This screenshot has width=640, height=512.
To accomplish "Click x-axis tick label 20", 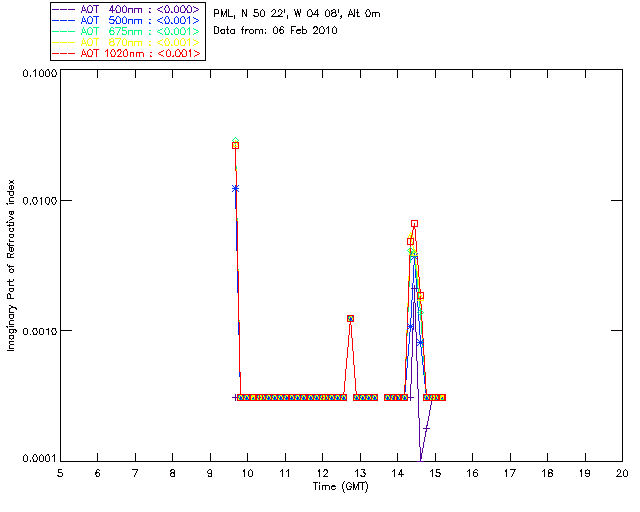I will (x=622, y=473).
